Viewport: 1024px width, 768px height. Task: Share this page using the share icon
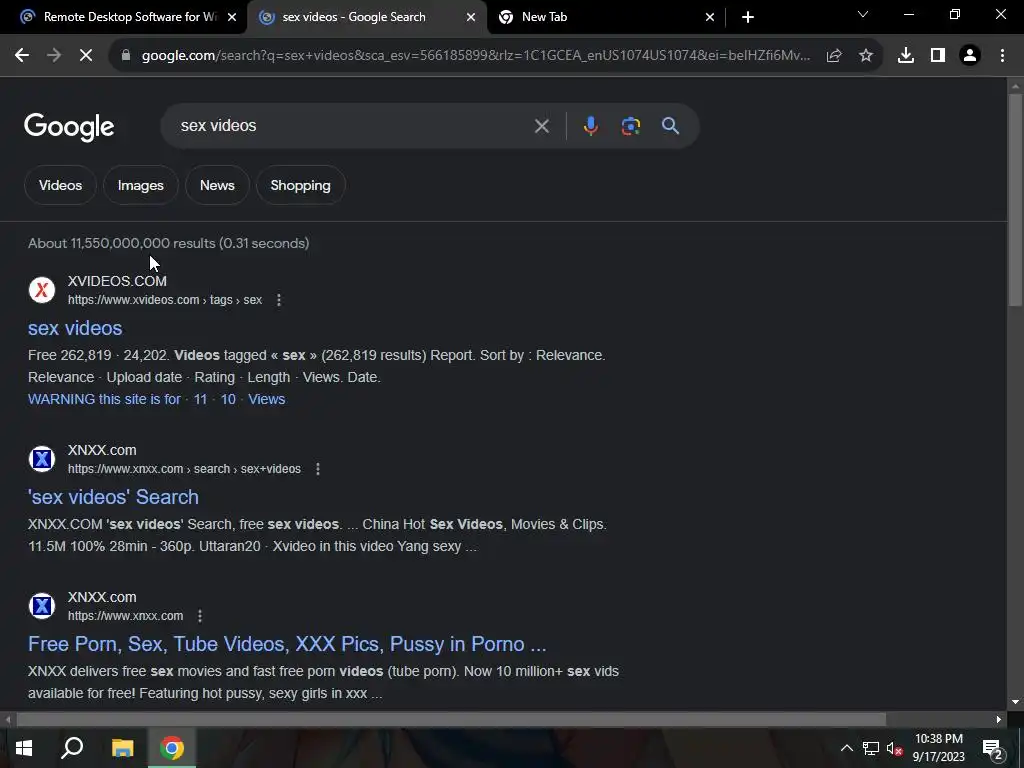[x=834, y=56]
